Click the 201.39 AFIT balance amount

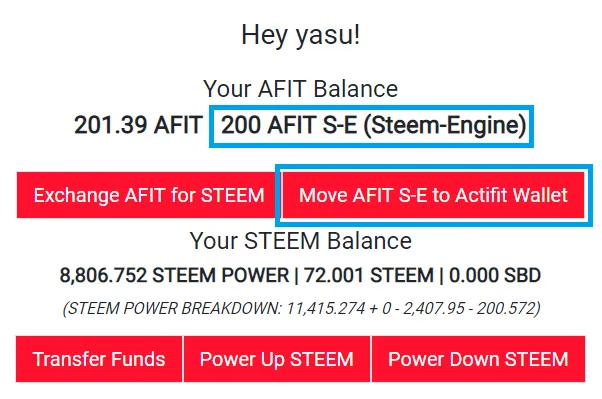click(138, 125)
